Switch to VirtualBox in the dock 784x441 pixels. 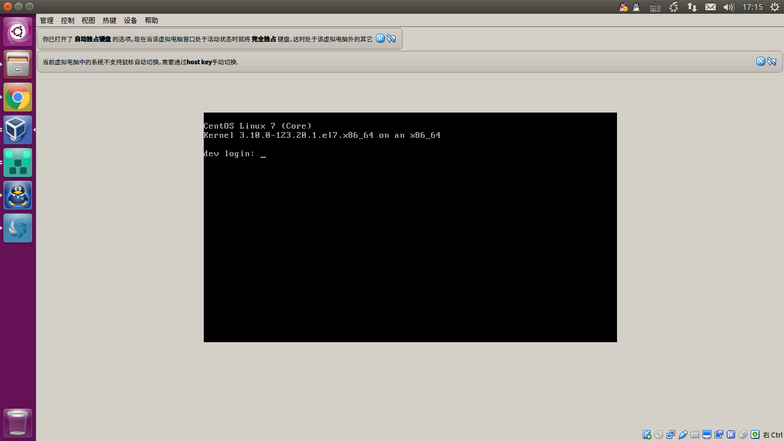pyautogui.click(x=18, y=130)
